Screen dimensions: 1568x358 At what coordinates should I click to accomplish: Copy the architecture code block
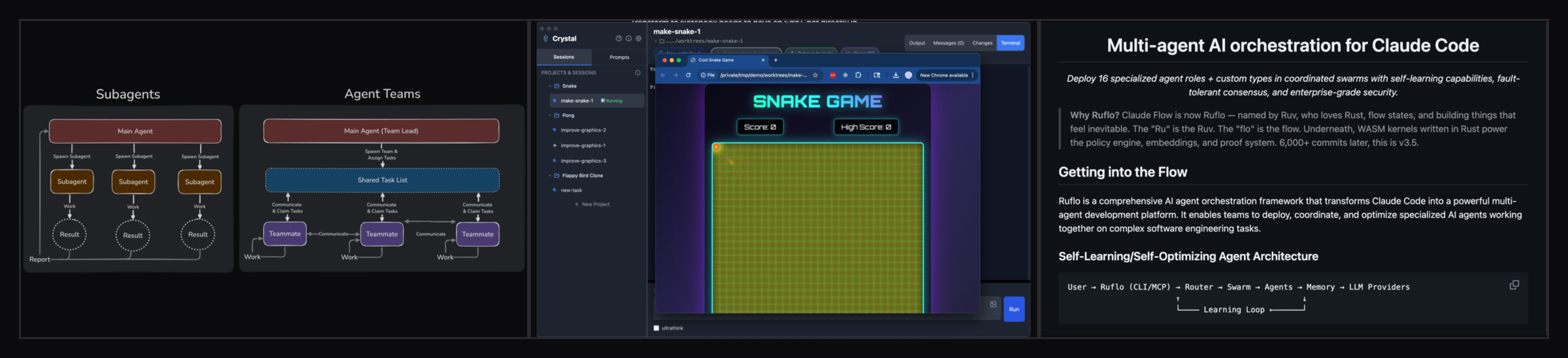coord(1514,285)
